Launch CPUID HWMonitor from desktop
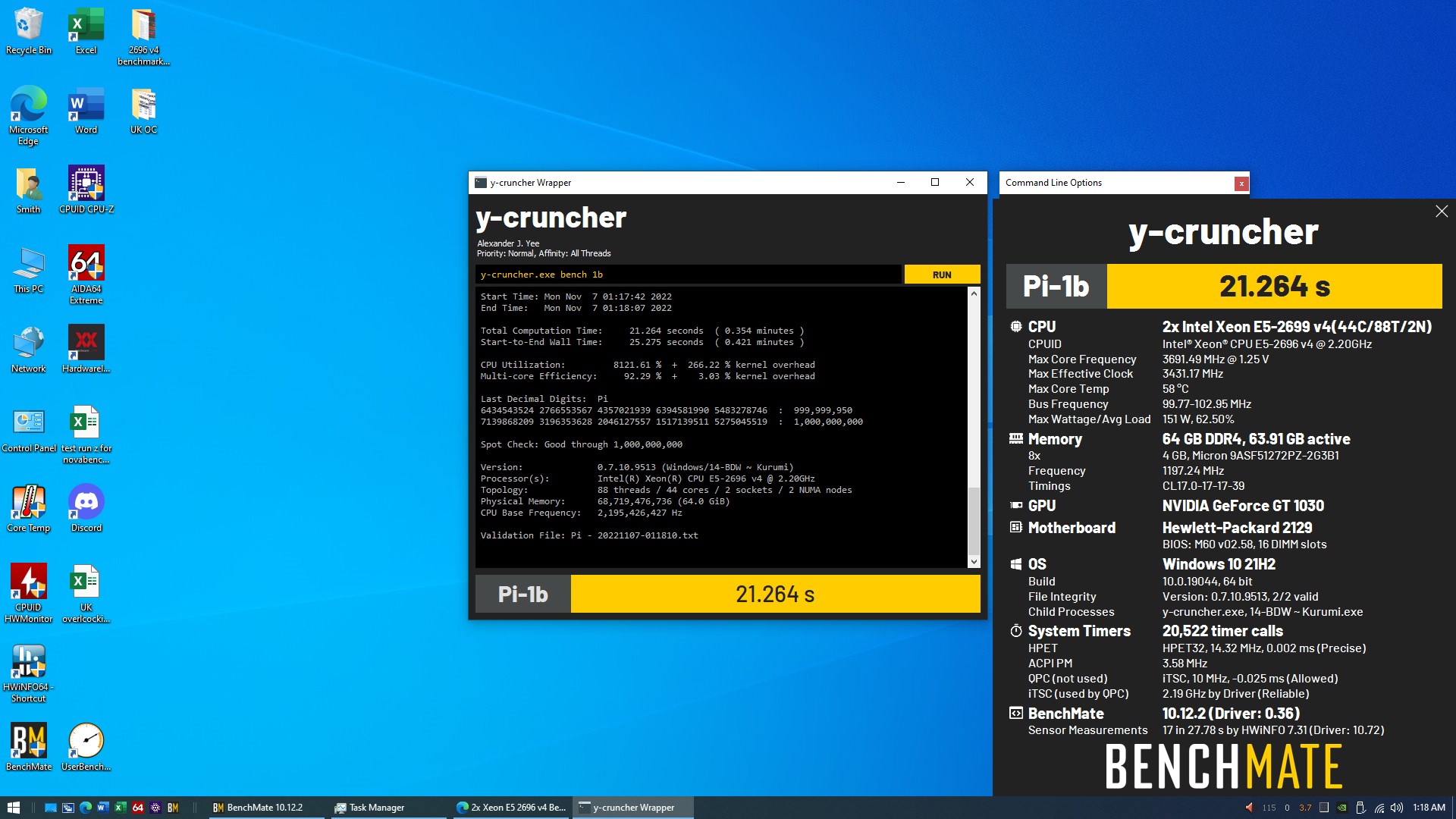The height and width of the screenshot is (819, 1456). (29, 594)
